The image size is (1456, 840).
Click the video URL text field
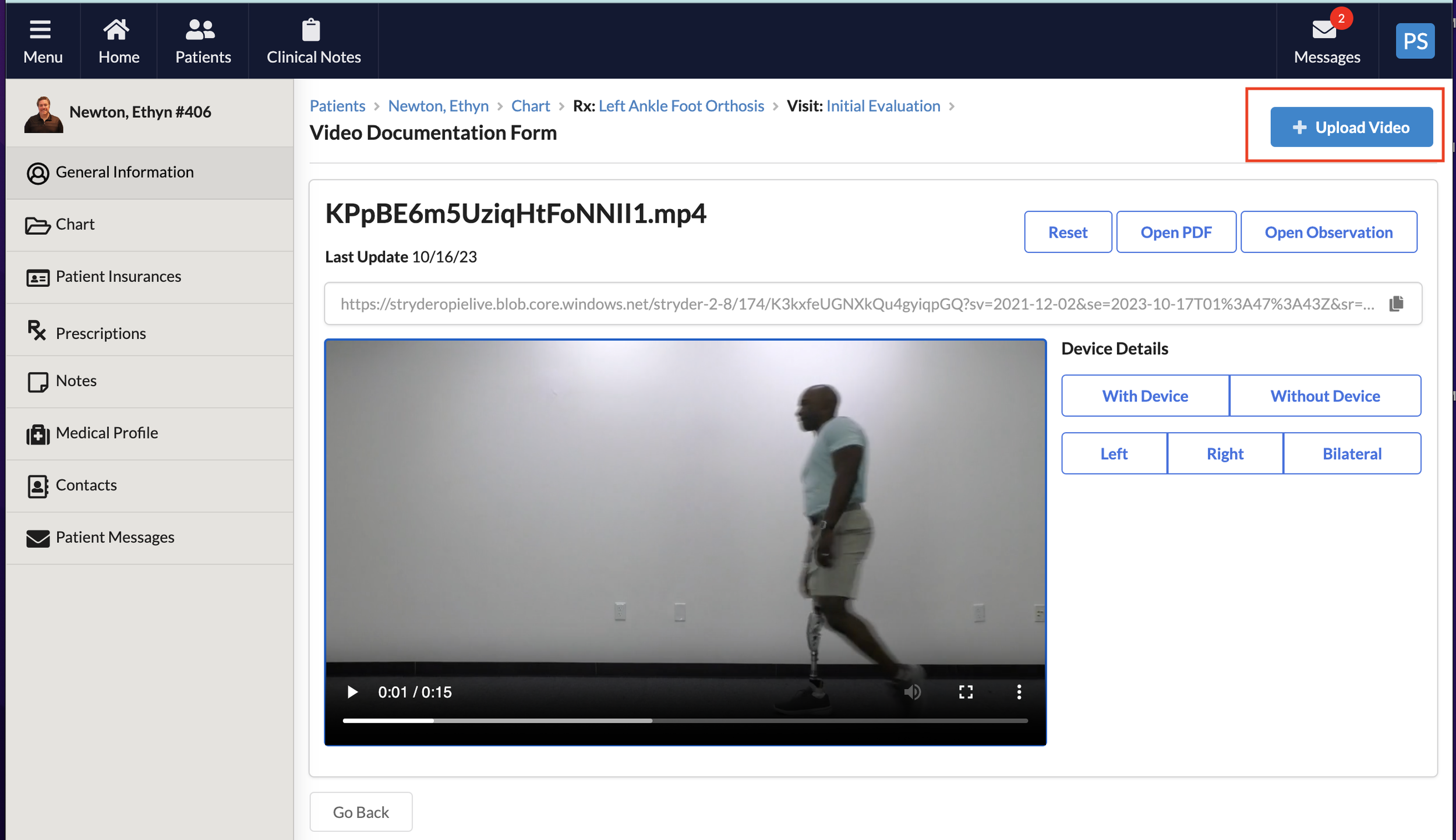click(856, 303)
